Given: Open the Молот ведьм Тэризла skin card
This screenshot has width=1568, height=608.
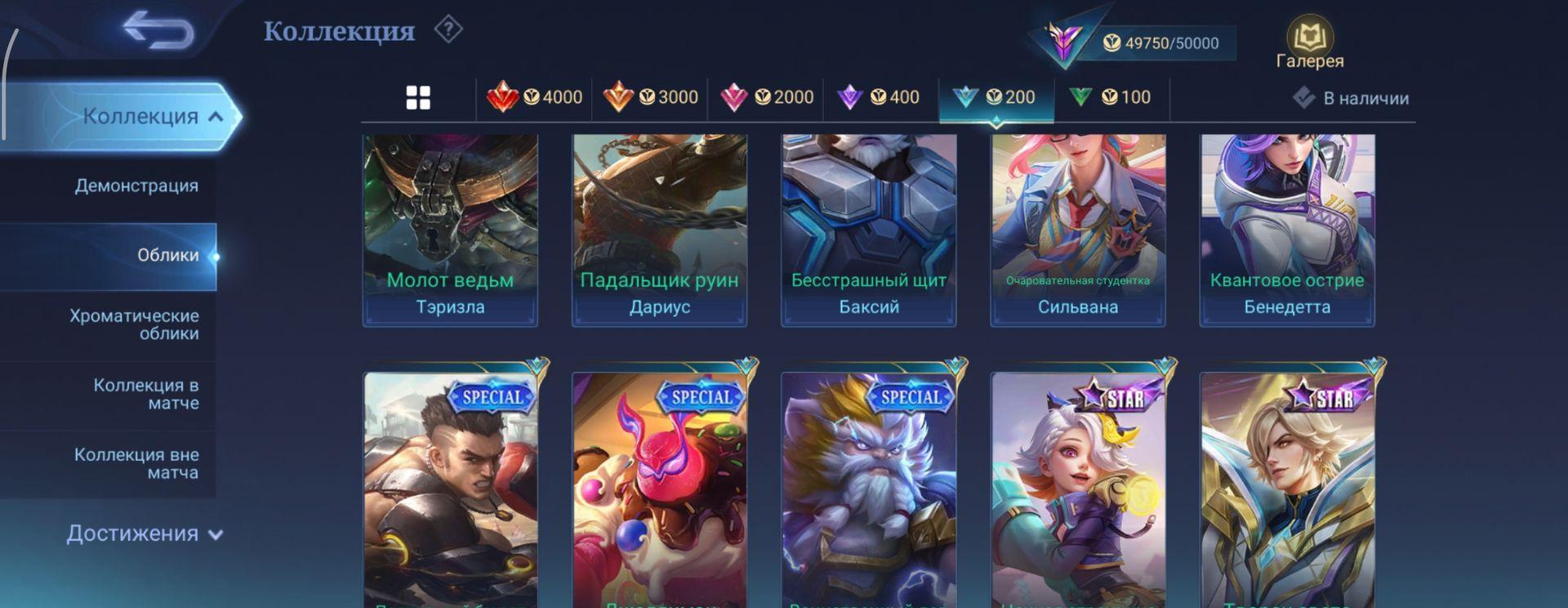Looking at the screenshot, I should [450, 231].
